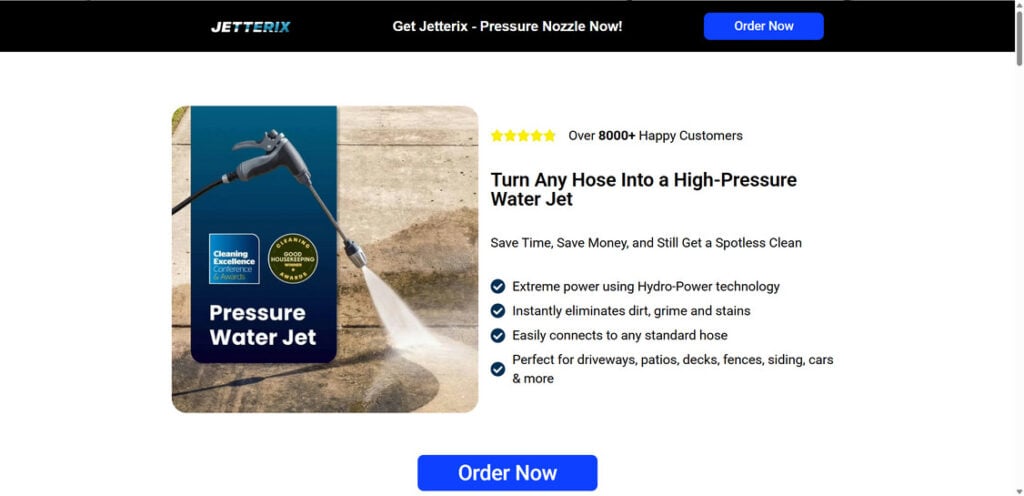
Task: Click the large Order Now button
Action: click(507, 473)
